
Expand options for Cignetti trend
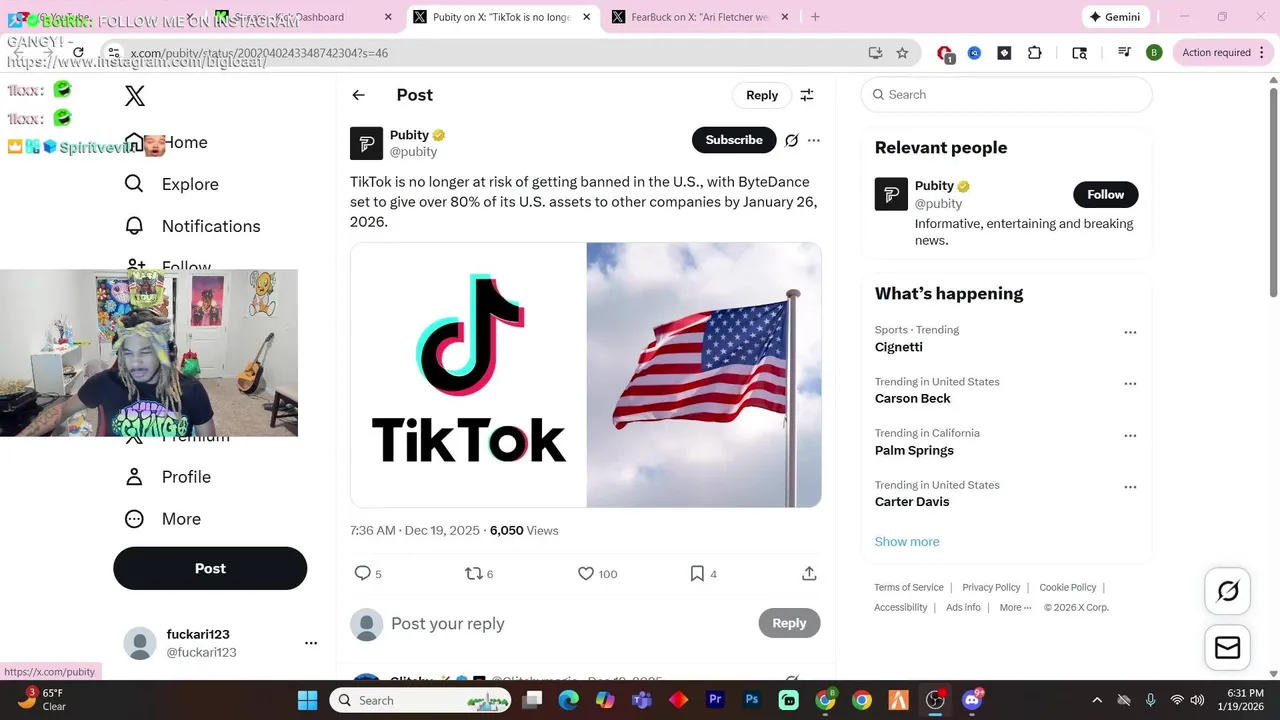tap(1130, 332)
